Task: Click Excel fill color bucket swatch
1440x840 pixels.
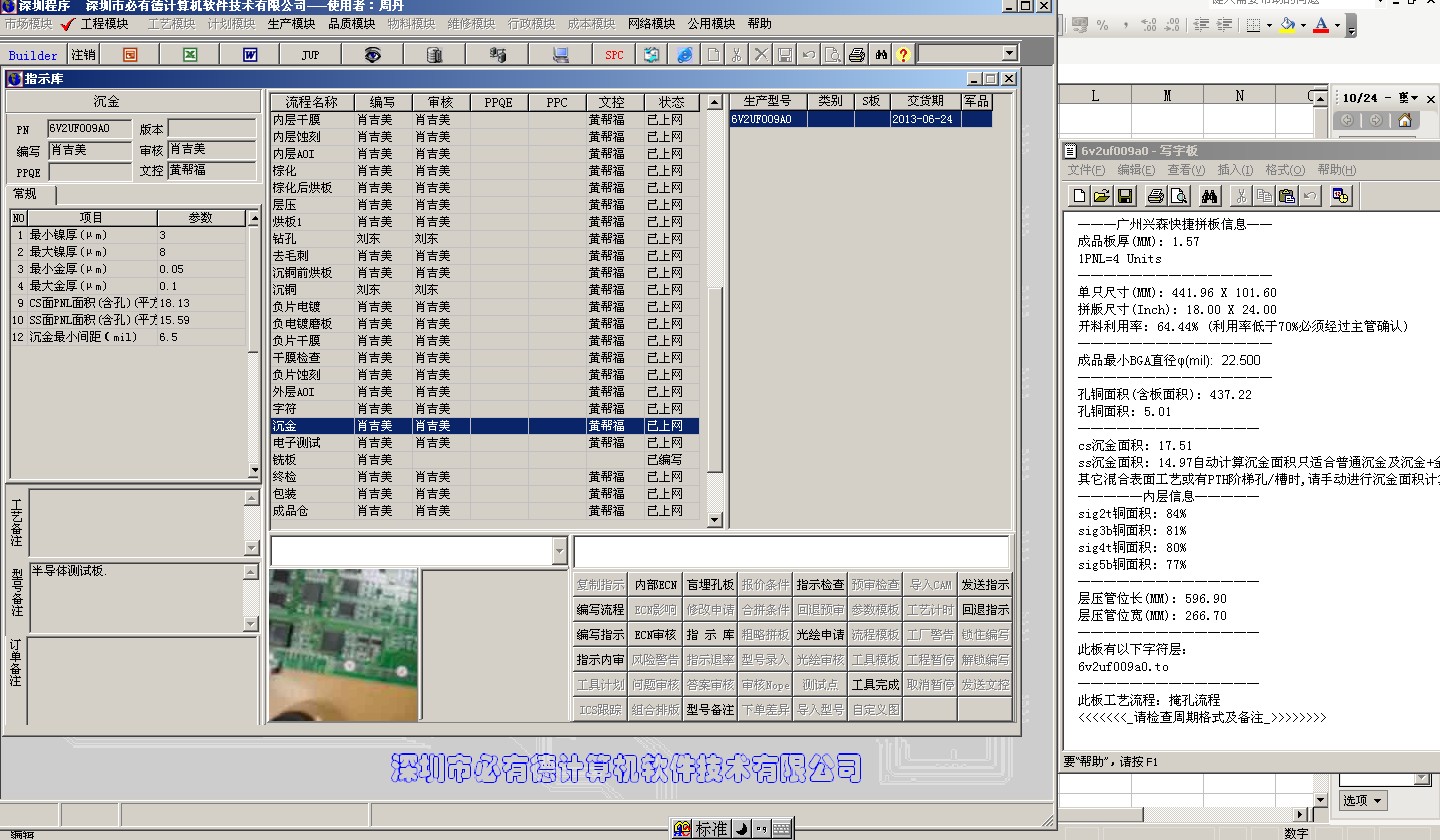Action: coord(1287,25)
